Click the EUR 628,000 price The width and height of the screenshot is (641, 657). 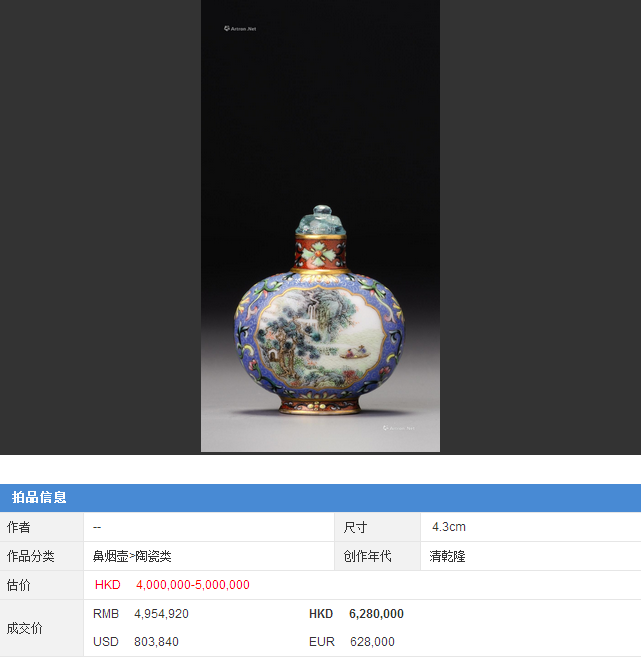352,641
